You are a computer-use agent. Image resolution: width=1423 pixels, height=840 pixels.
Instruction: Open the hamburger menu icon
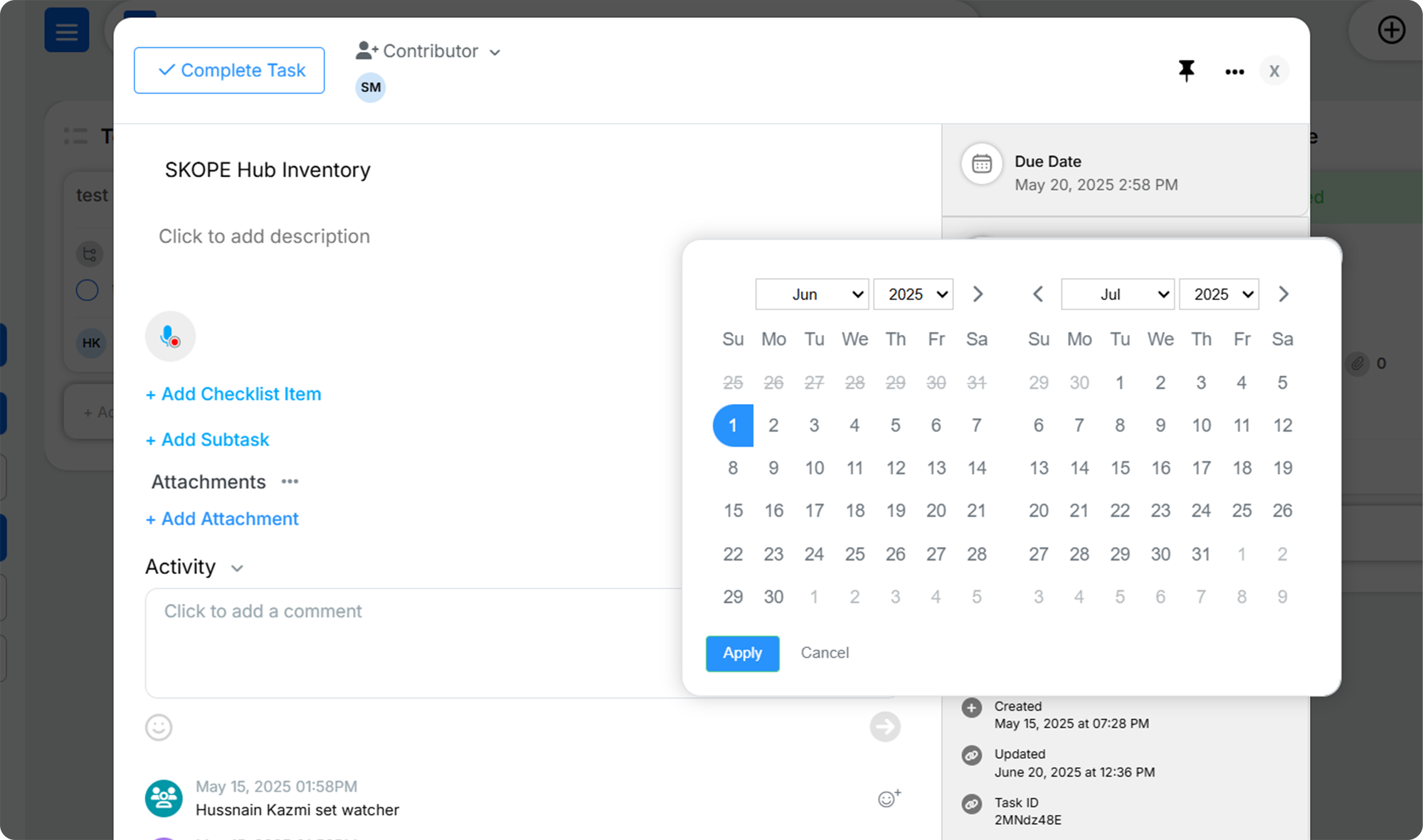pyautogui.click(x=67, y=31)
